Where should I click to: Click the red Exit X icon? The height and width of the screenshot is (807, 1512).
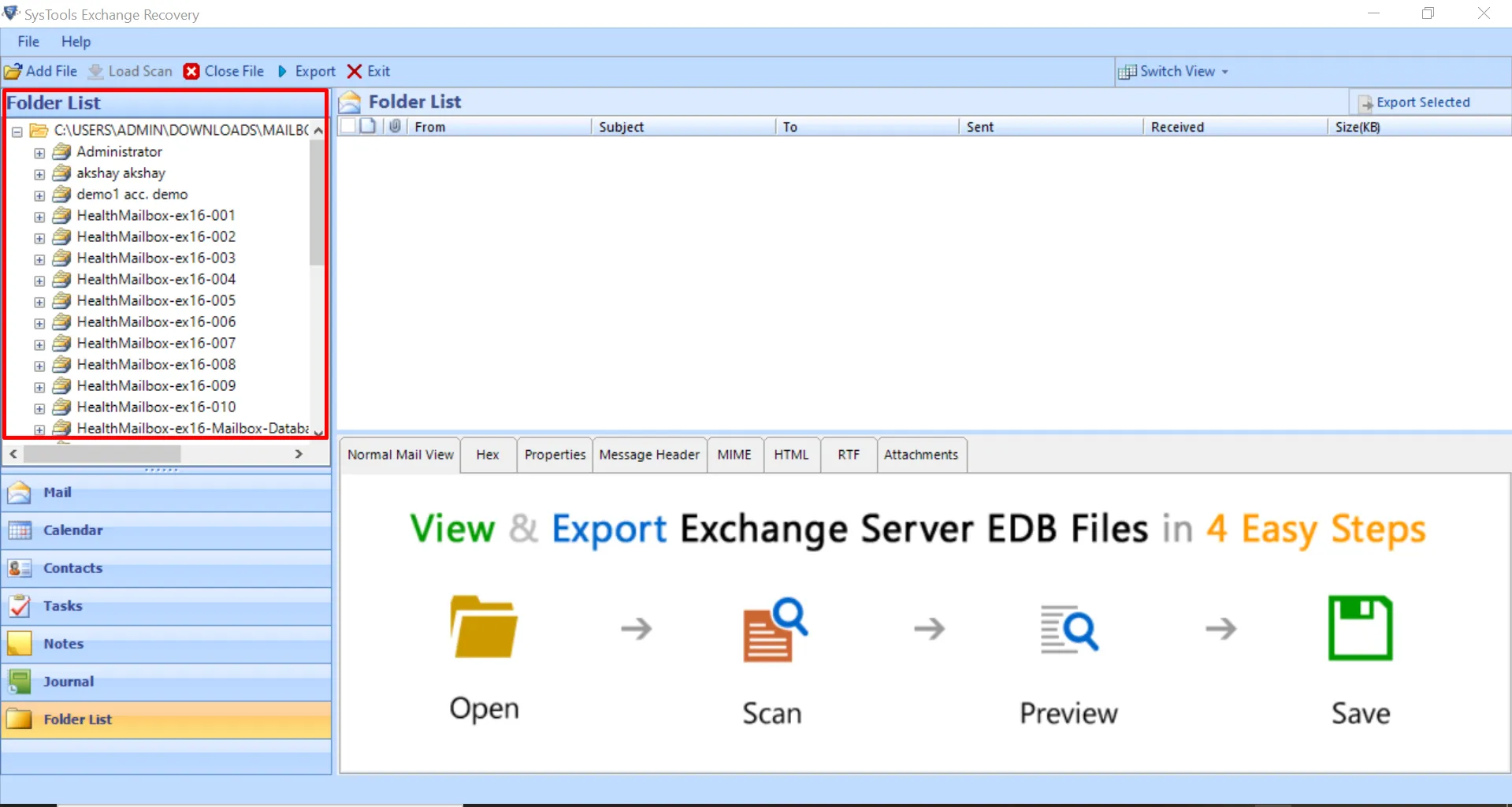[x=355, y=72]
